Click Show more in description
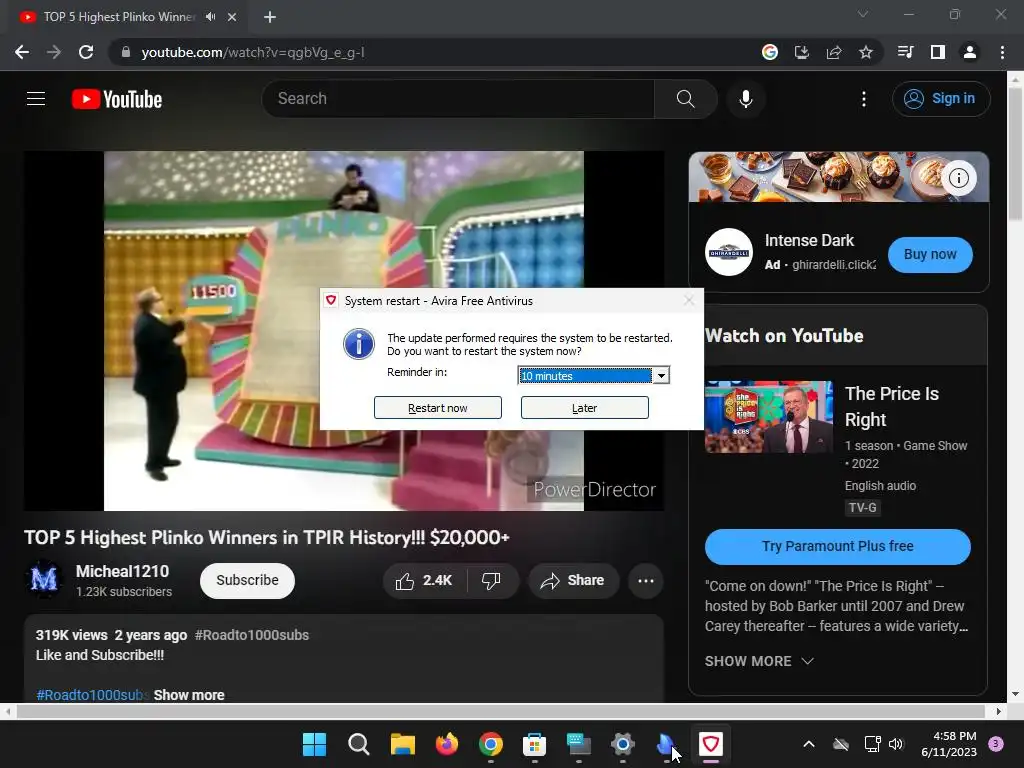 (x=189, y=695)
